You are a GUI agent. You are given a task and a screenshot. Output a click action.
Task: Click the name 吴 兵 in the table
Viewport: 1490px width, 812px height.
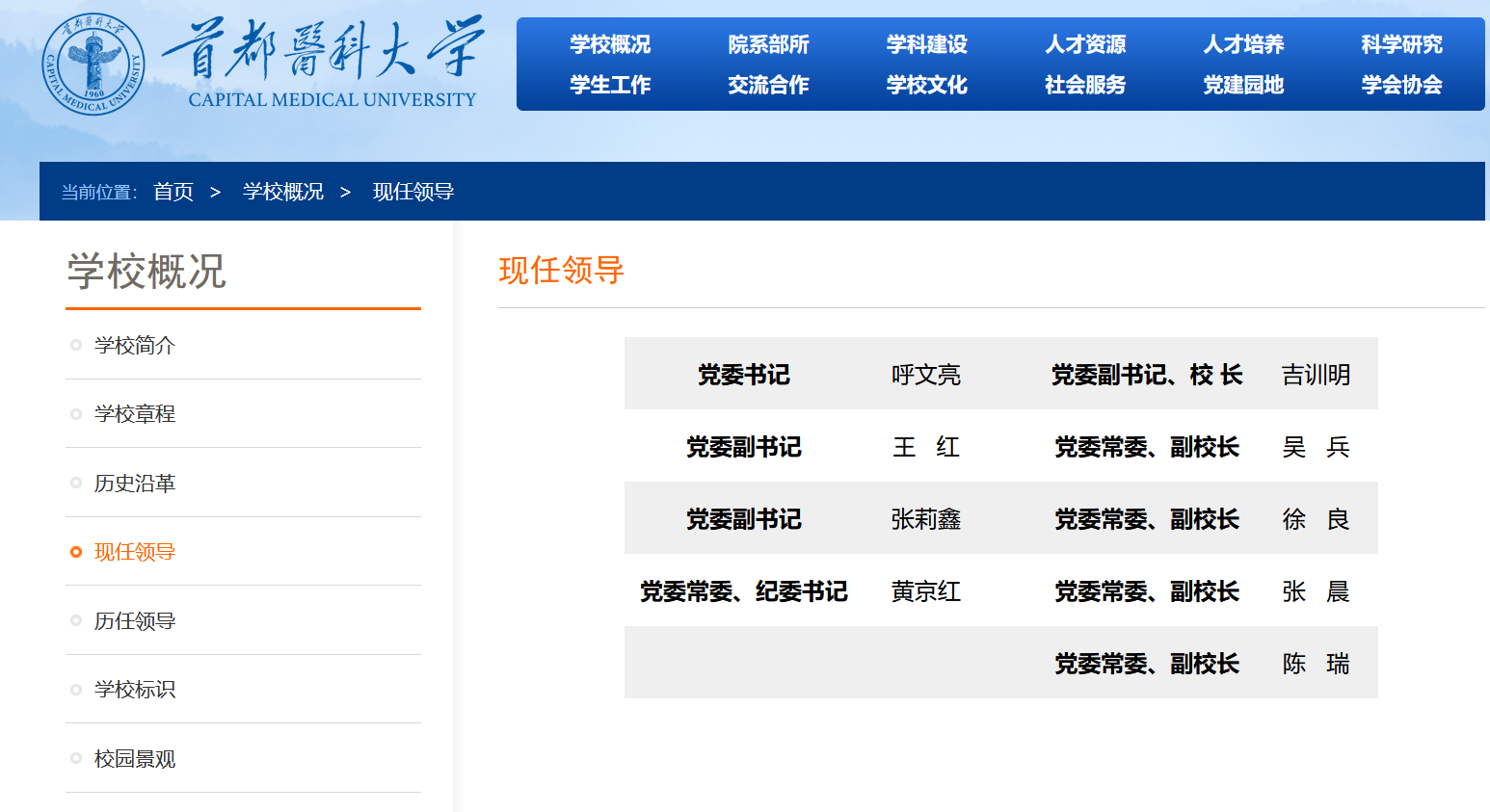[x=1317, y=447]
